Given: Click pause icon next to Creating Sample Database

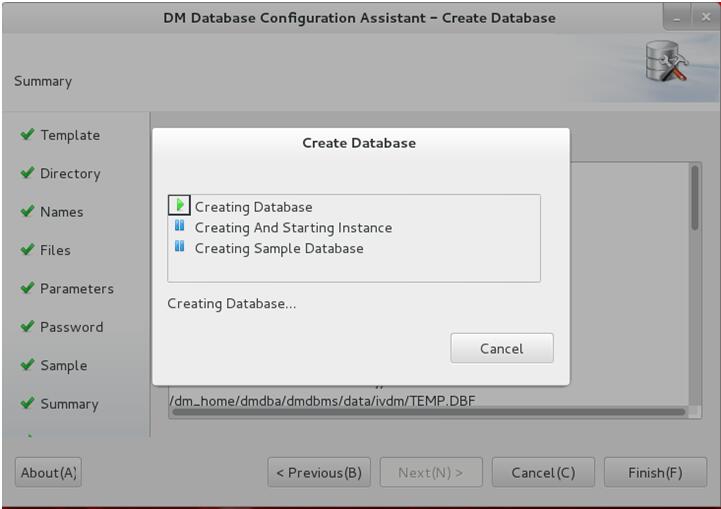Looking at the screenshot, I should tap(179, 246).
